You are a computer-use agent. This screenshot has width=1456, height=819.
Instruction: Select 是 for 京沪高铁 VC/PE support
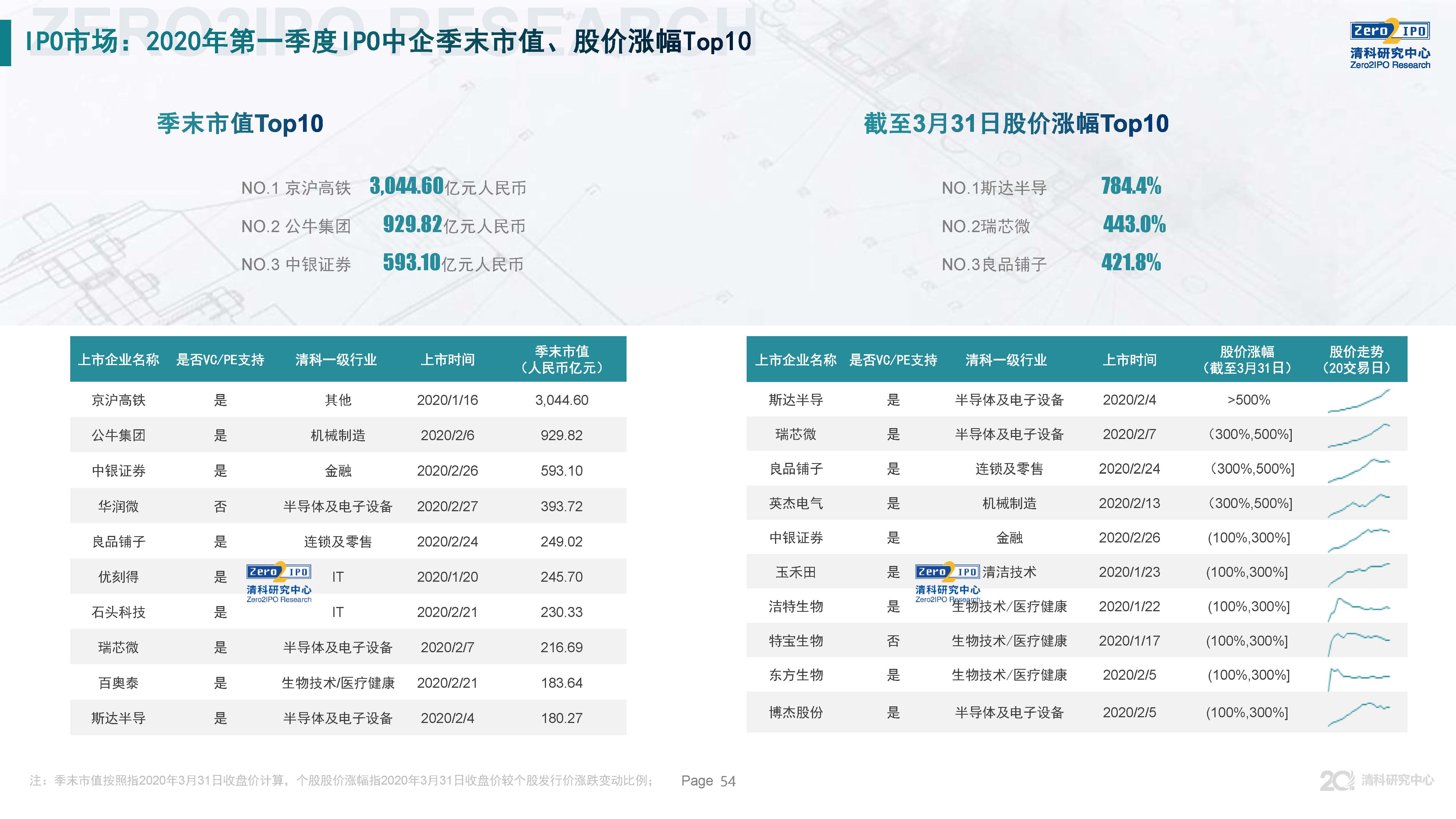click(x=221, y=399)
